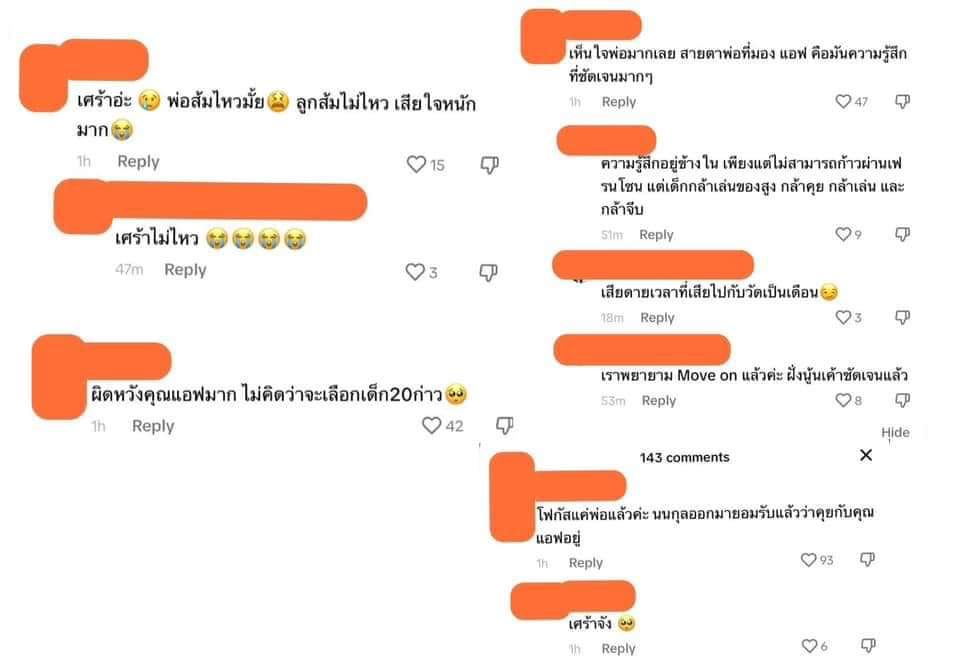Dislike the comment with 47 likes

click(902, 101)
